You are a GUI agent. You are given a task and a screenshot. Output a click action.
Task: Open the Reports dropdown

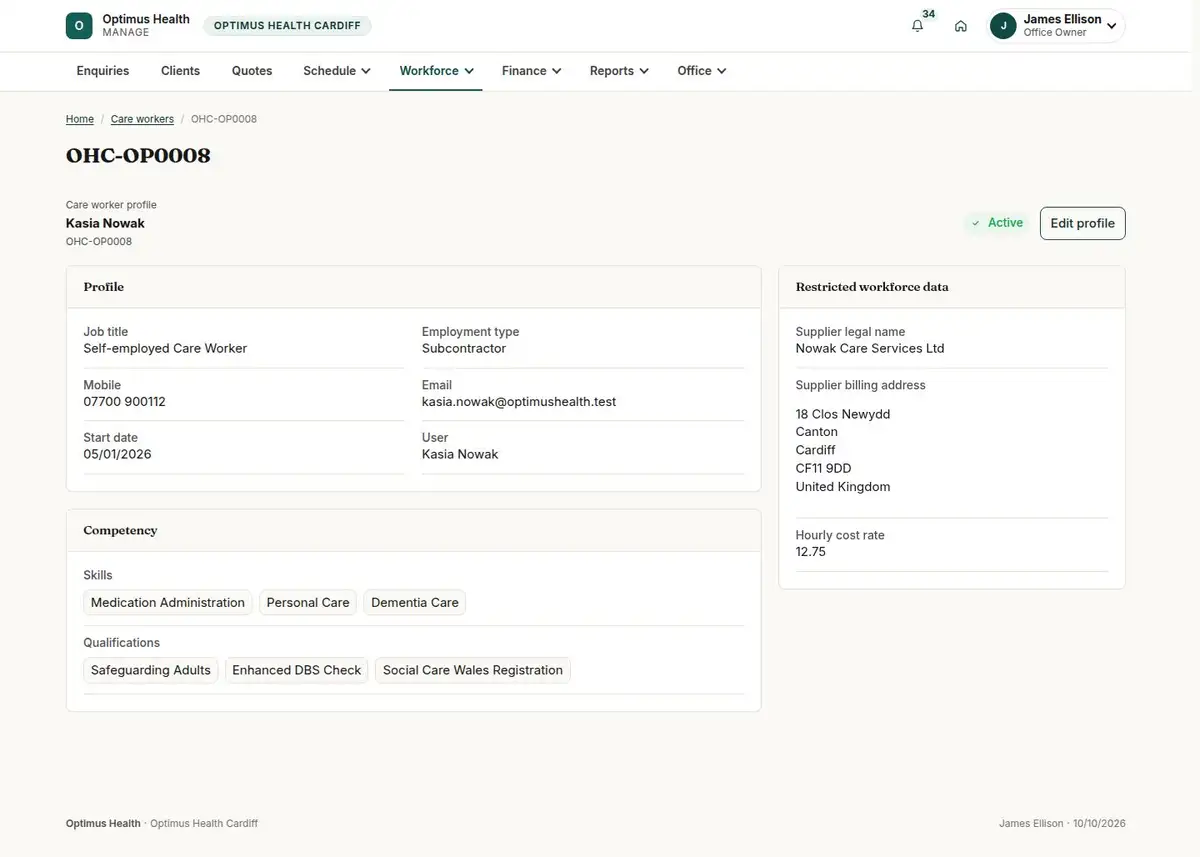click(x=620, y=71)
